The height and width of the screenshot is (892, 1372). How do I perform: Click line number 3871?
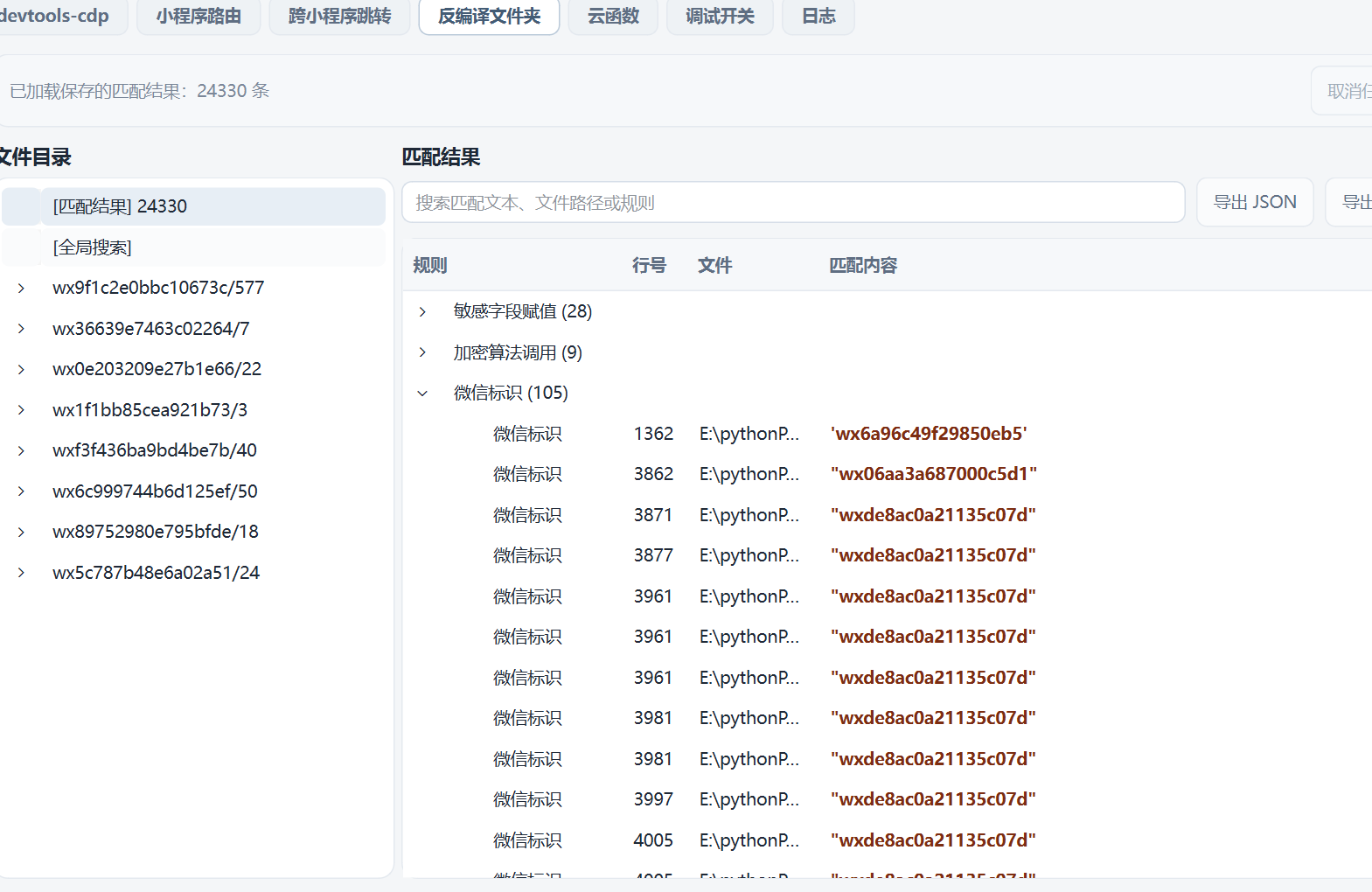[653, 515]
